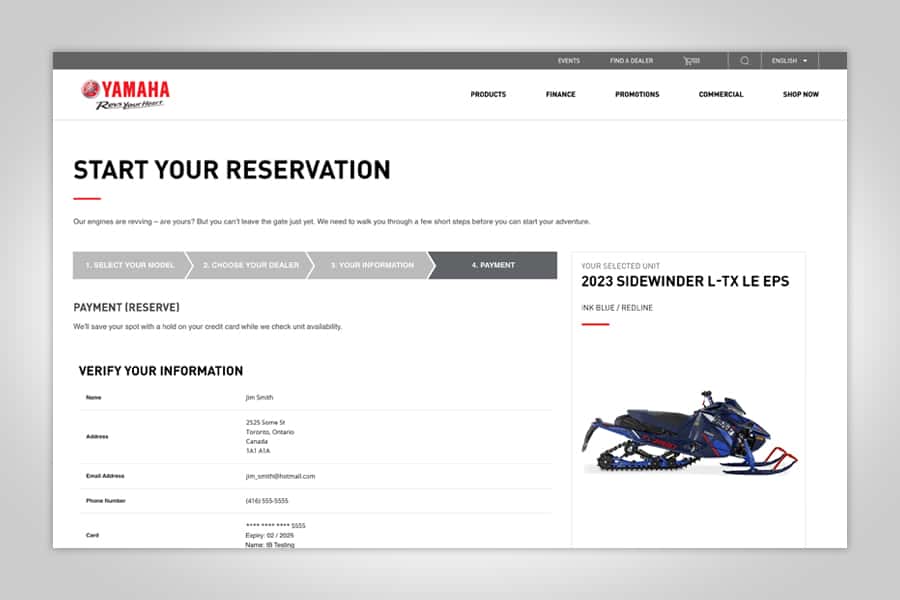Open the Find a Dealer link
900x600 pixels.
[631, 60]
